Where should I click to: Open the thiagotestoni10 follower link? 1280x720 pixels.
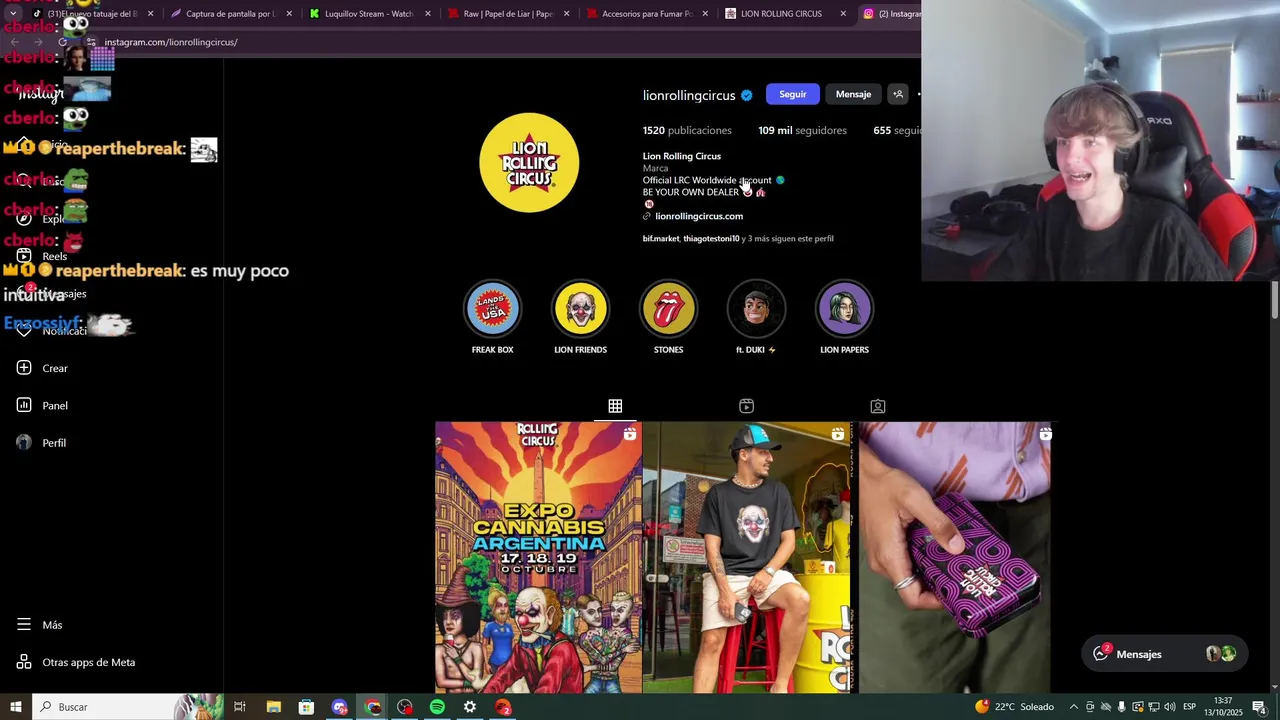(x=711, y=238)
